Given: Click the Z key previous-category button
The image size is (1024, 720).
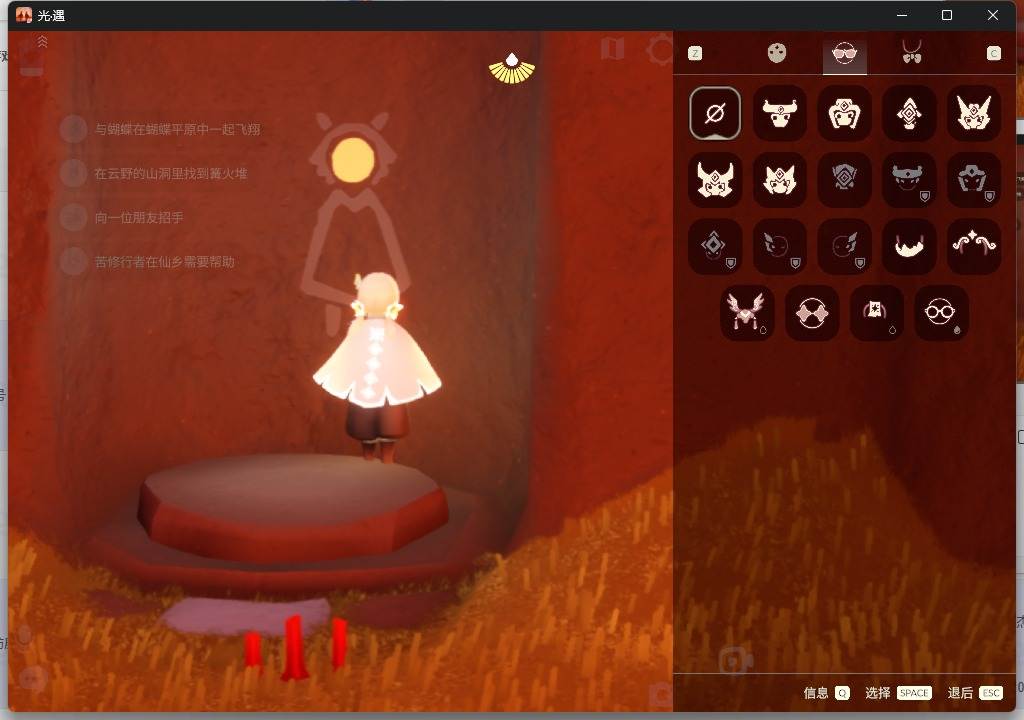Looking at the screenshot, I should pos(695,54).
